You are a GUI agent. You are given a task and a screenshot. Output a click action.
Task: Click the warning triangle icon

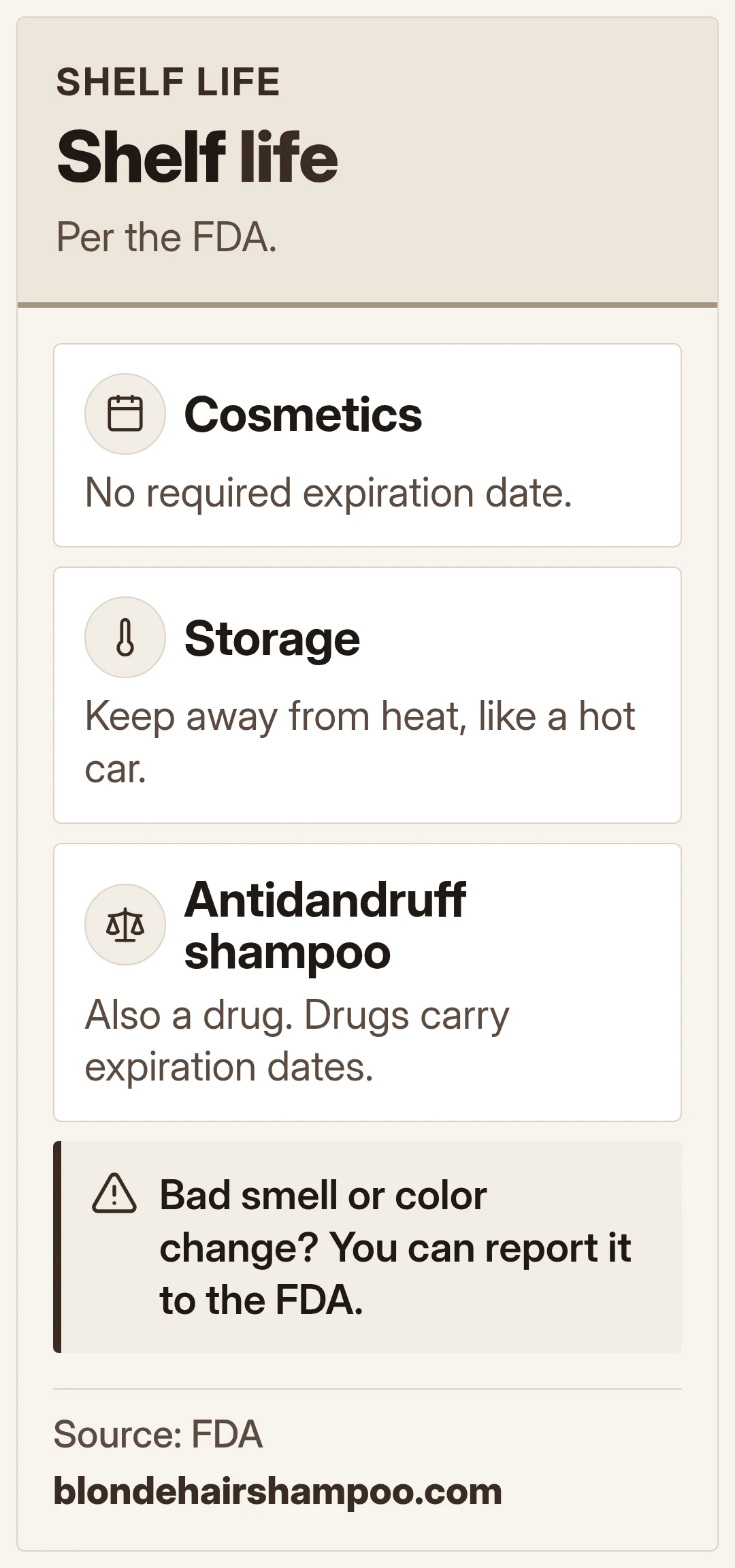tap(114, 1194)
